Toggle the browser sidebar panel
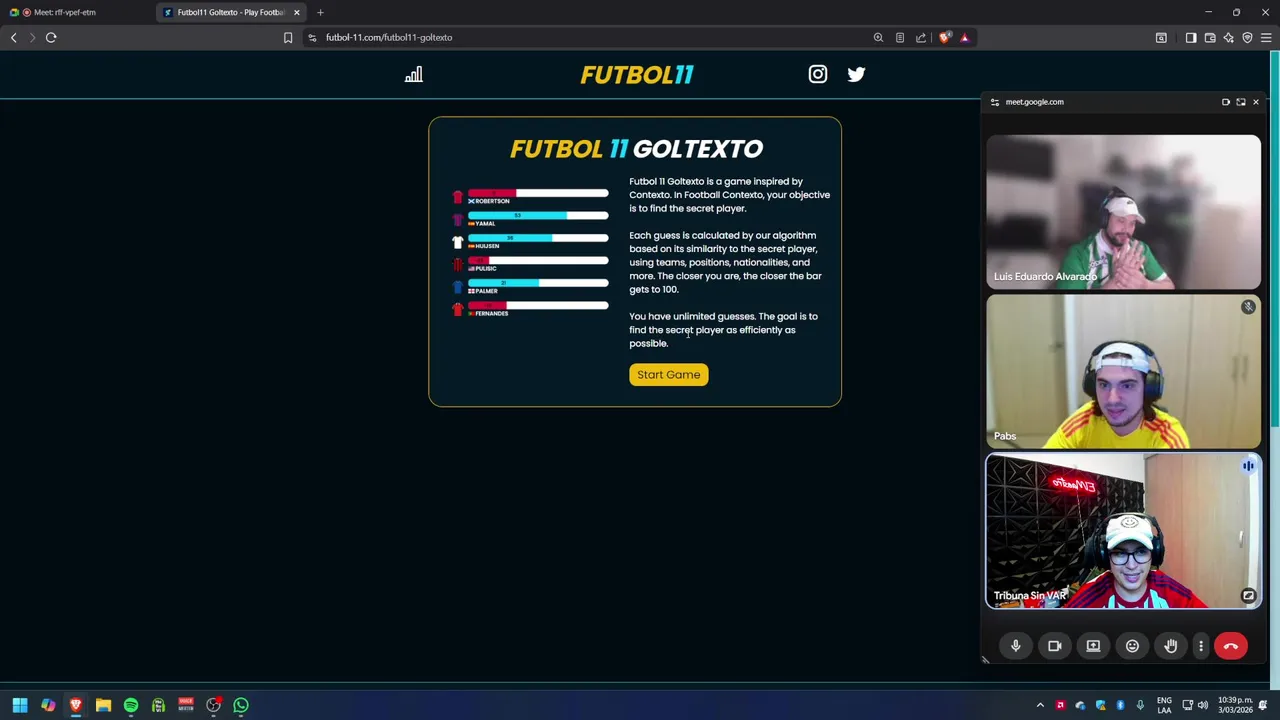 [1191, 38]
